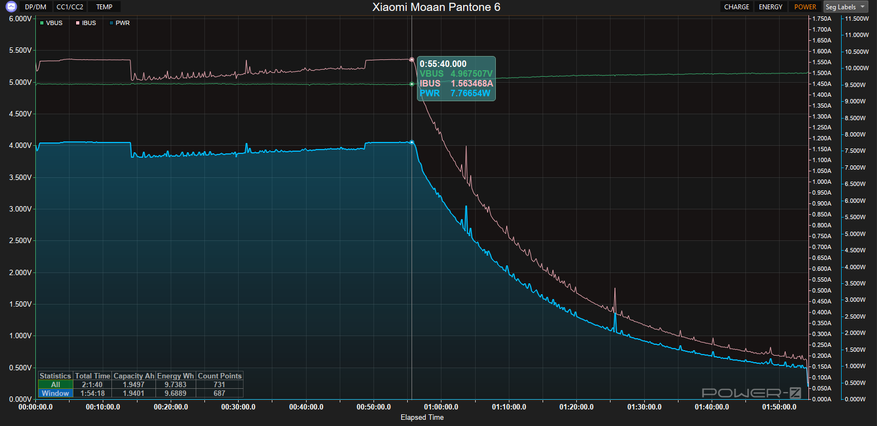
Task: Click the Count Points column header
Action: (x=219, y=376)
